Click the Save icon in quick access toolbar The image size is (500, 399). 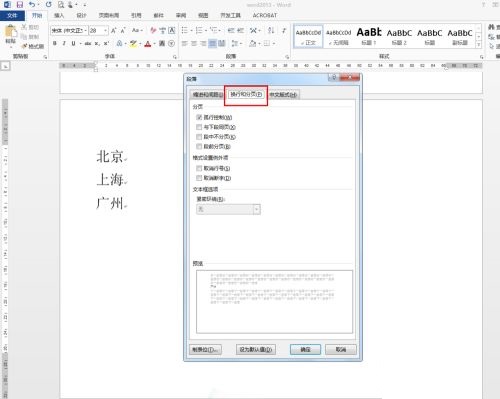[x=20, y=5]
